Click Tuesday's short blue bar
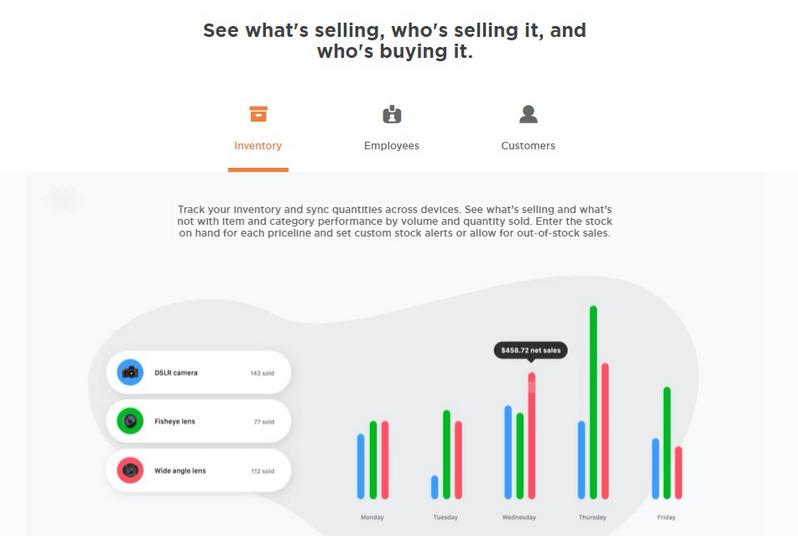The height and width of the screenshot is (536, 798). pyautogui.click(x=435, y=487)
